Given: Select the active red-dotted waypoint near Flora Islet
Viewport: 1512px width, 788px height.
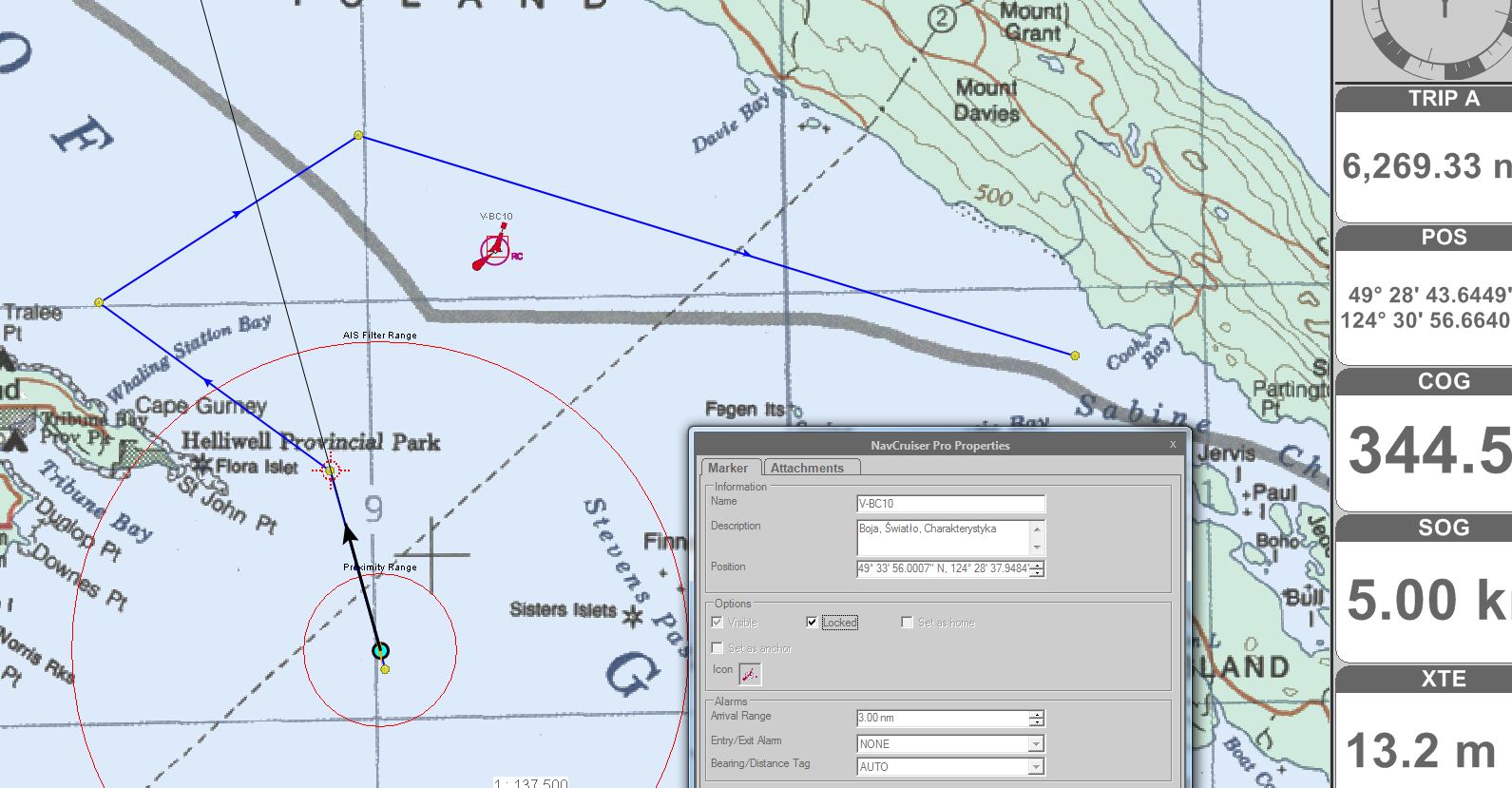Looking at the screenshot, I should tap(331, 471).
